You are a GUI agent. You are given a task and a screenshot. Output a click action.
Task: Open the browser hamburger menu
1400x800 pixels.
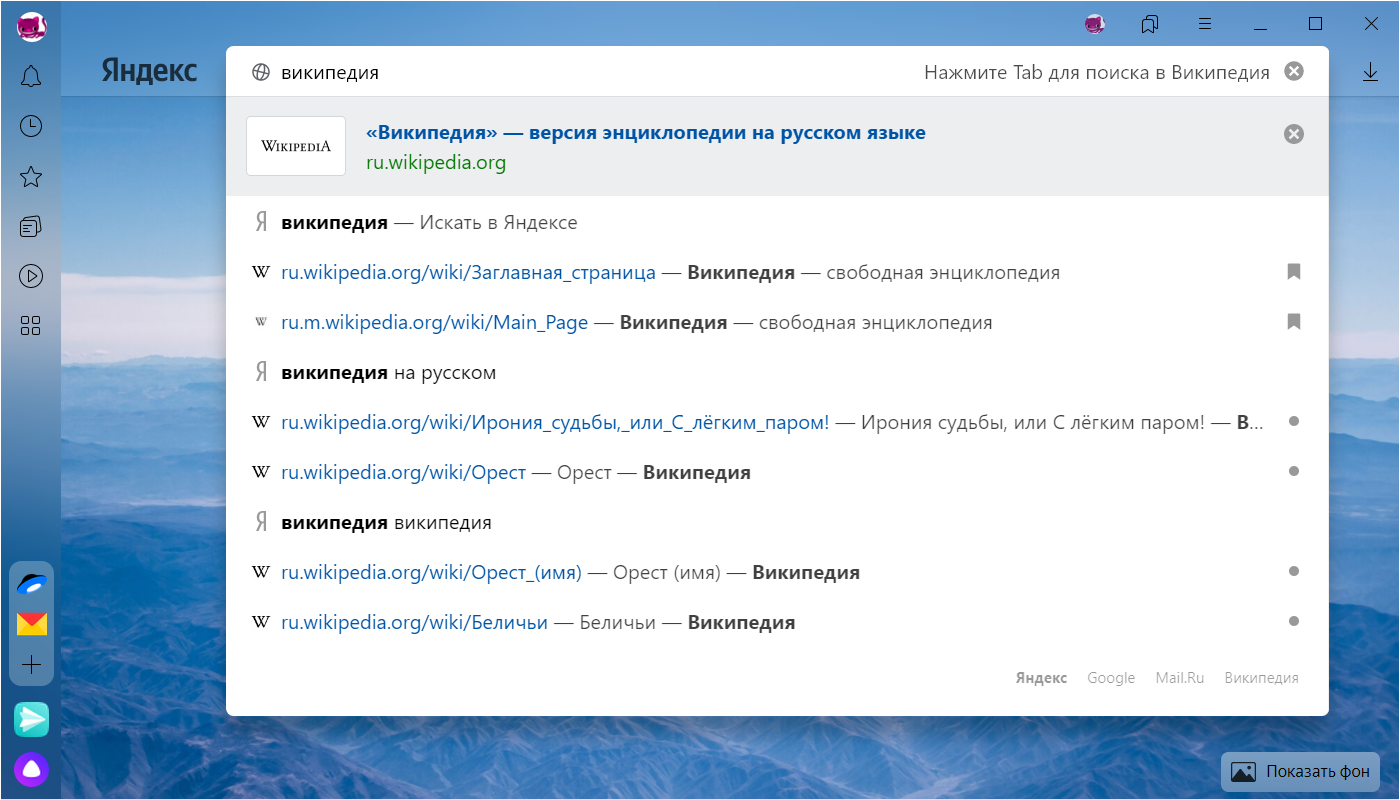tap(1205, 24)
